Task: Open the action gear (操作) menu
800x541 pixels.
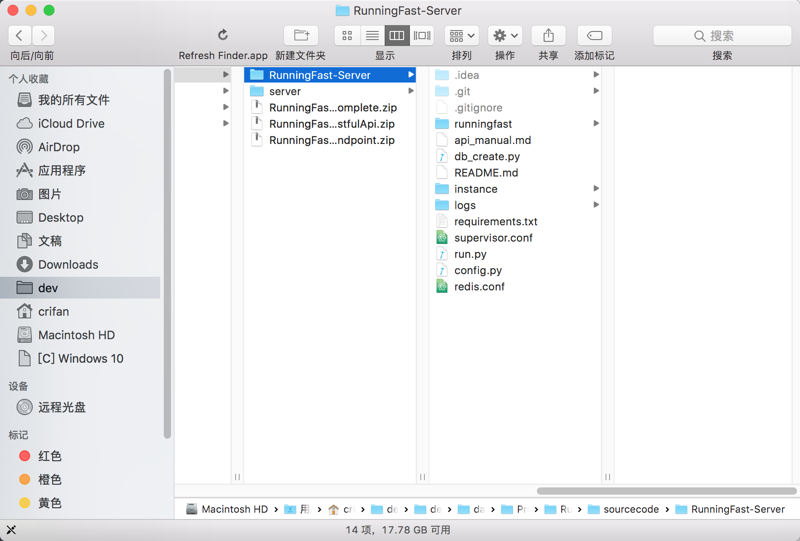Action: 505,35
